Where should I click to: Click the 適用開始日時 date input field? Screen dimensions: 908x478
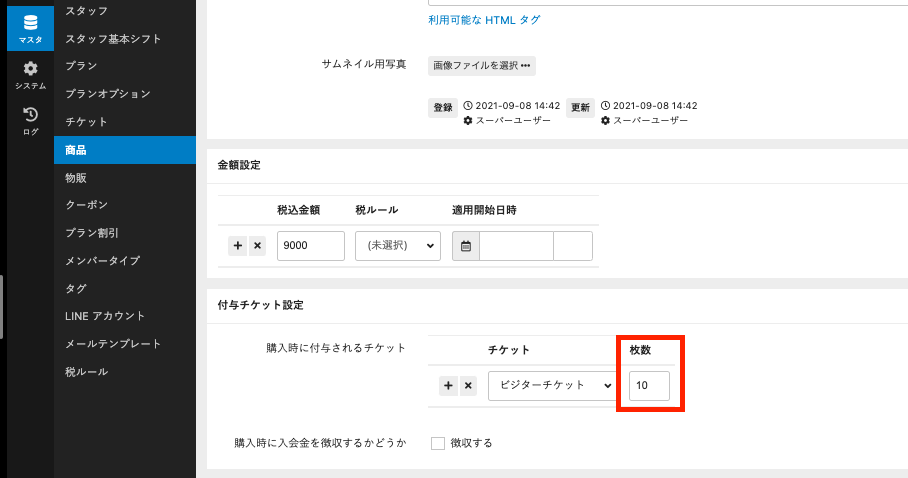coord(516,246)
